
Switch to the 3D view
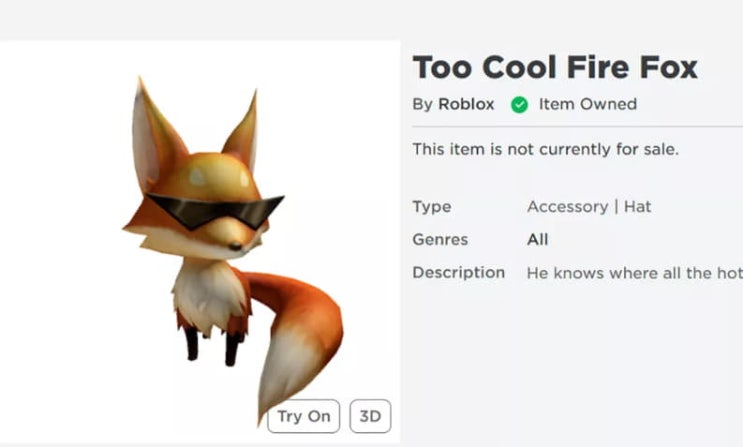(x=370, y=416)
